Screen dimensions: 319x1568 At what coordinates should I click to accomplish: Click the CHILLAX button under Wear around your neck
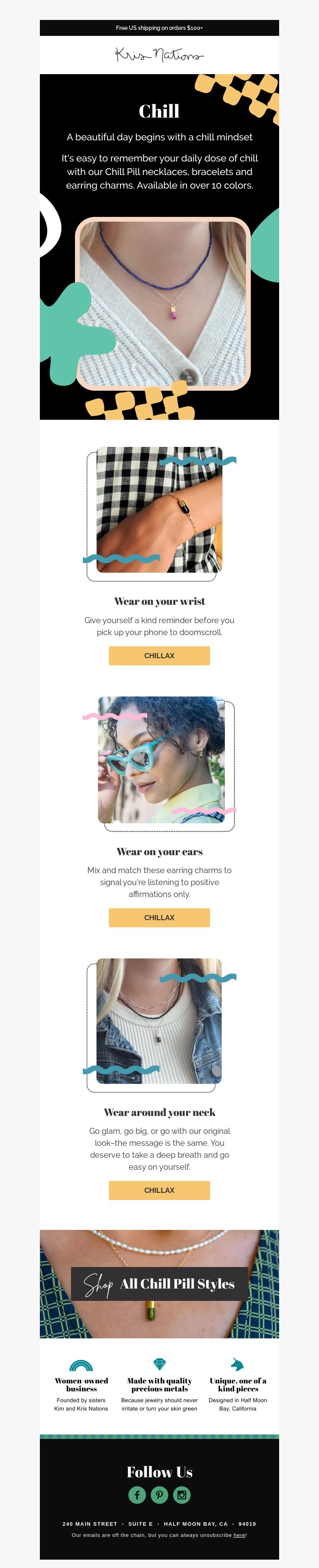[x=159, y=1190]
